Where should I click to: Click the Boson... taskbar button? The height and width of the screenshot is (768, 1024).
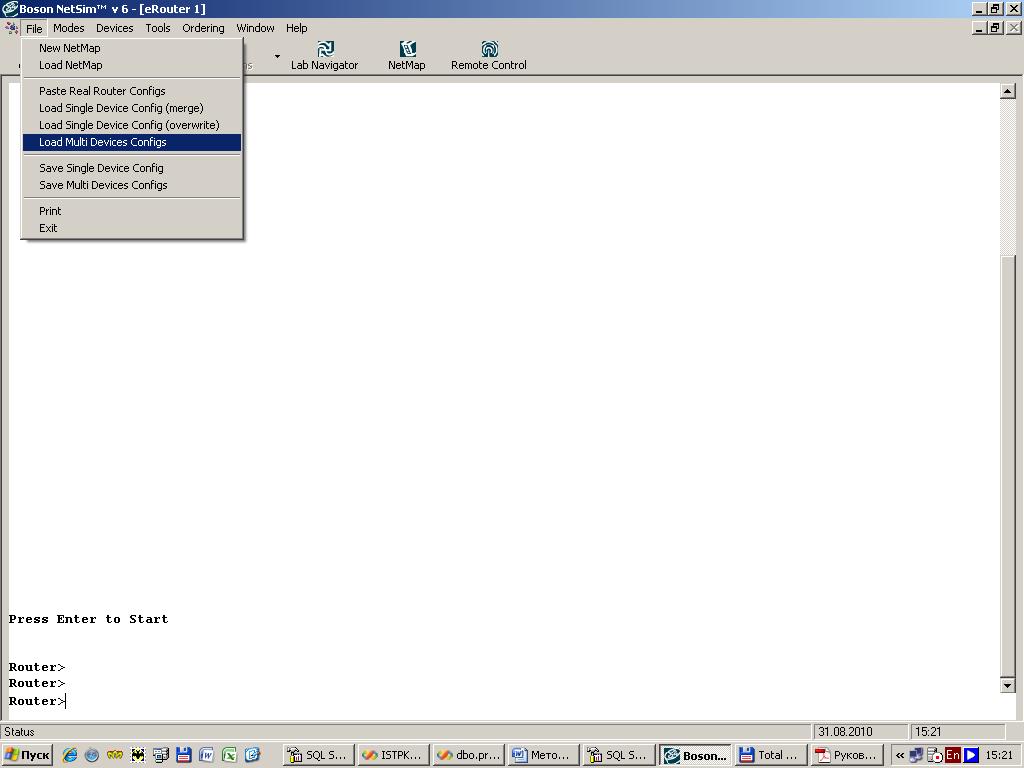(694, 755)
